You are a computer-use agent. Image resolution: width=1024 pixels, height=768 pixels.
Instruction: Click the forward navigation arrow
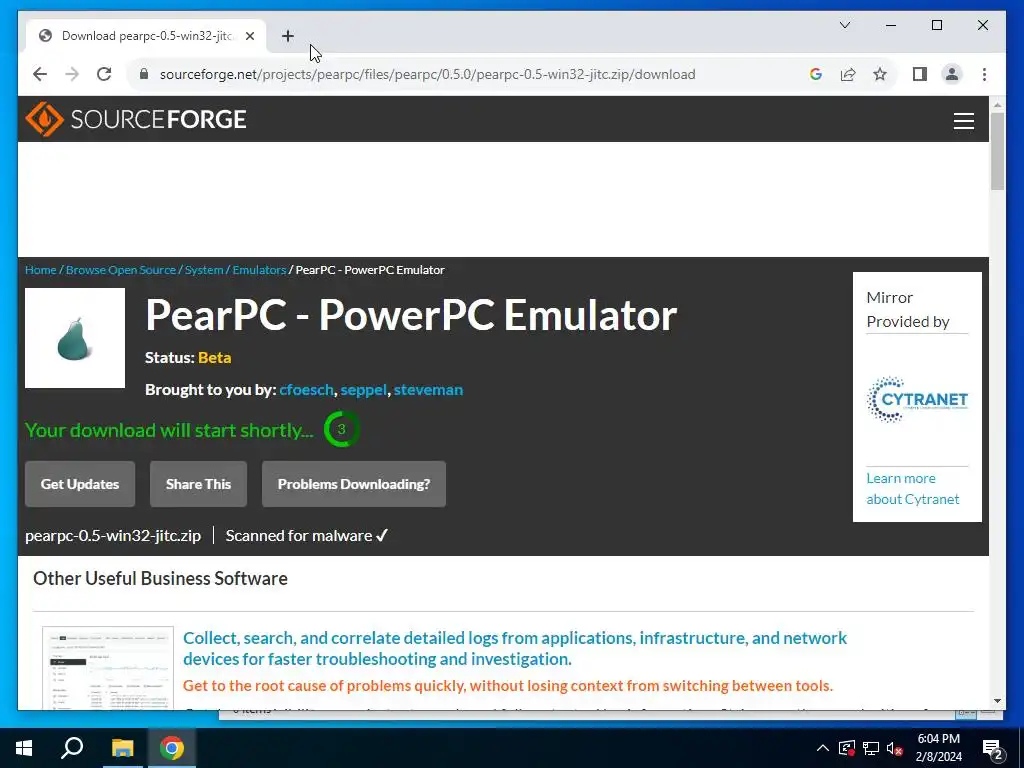tap(72, 74)
